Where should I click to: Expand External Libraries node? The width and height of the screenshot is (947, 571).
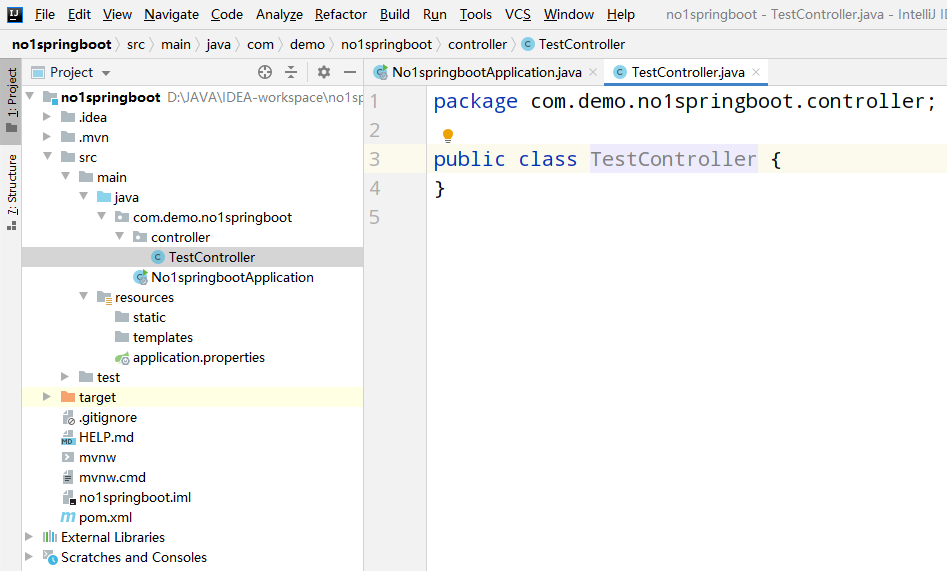coord(29,537)
